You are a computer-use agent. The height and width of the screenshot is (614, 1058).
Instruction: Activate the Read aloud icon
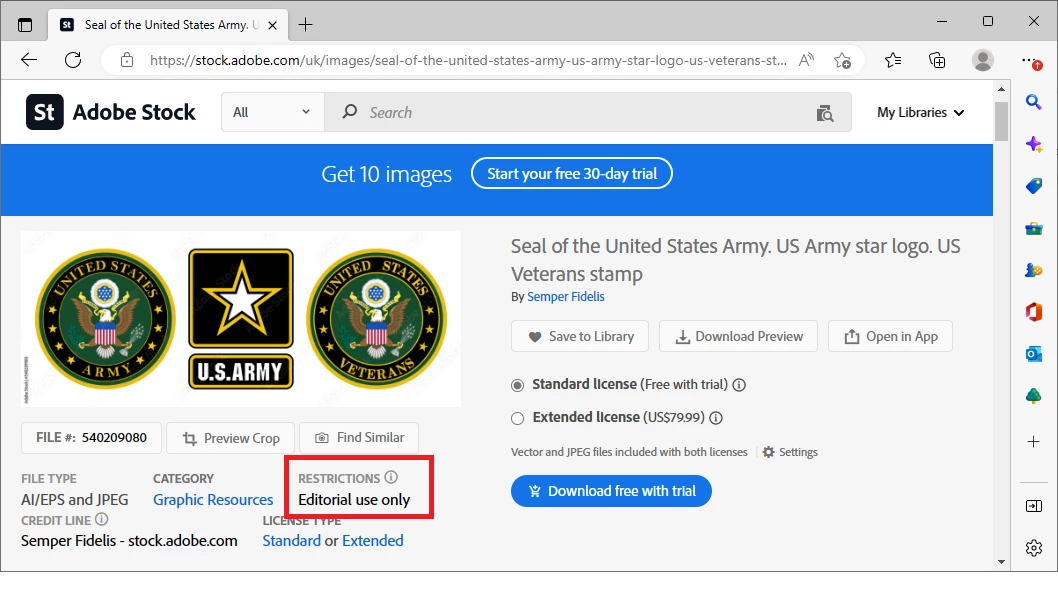coord(806,60)
